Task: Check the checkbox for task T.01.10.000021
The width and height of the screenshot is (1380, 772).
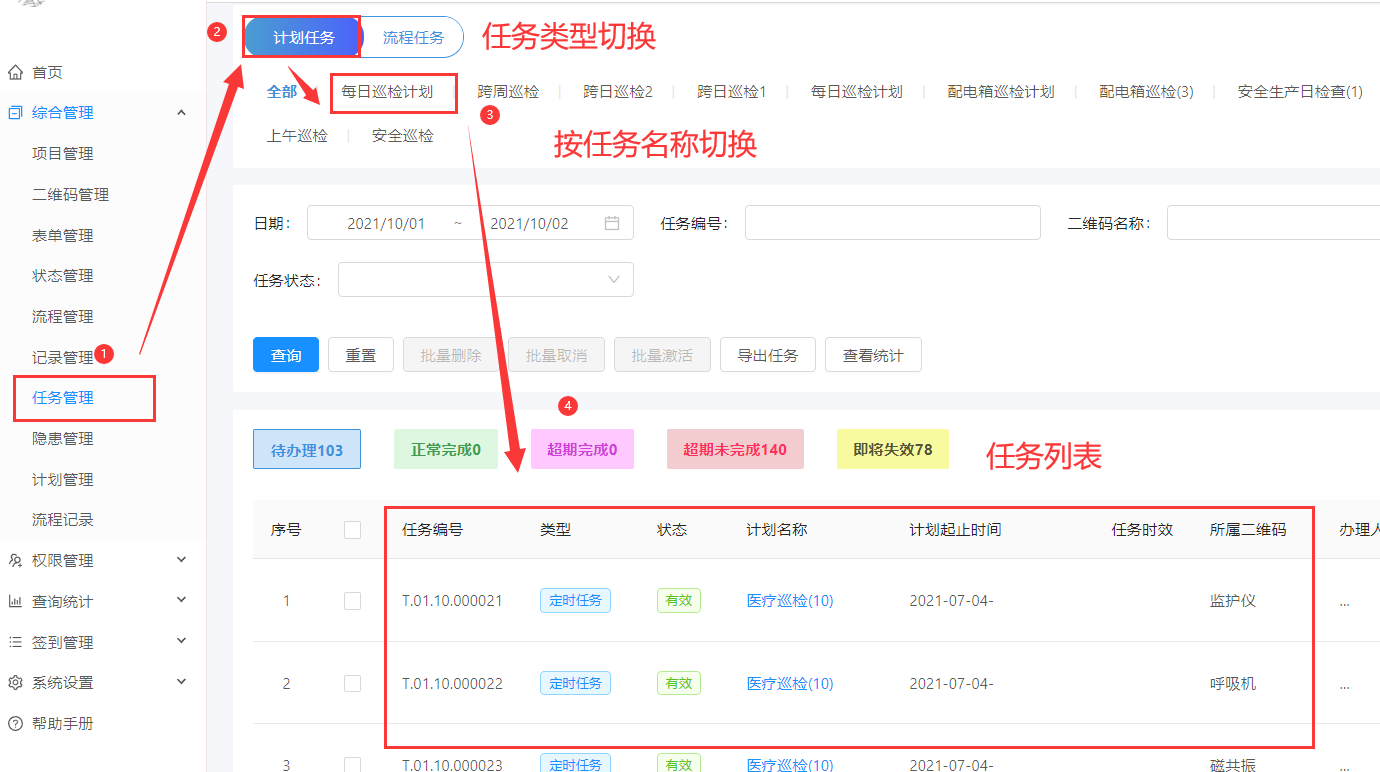Action: coord(352,600)
